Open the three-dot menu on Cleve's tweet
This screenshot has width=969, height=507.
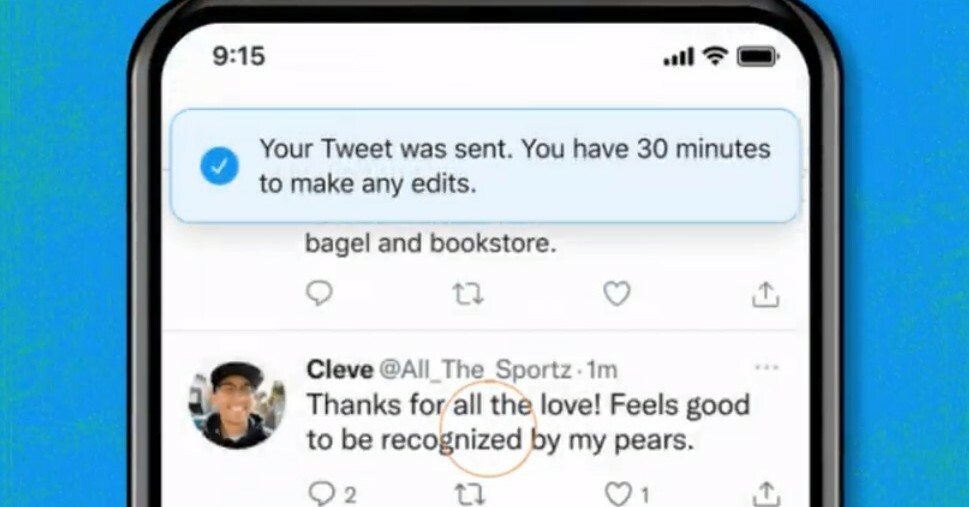(767, 367)
